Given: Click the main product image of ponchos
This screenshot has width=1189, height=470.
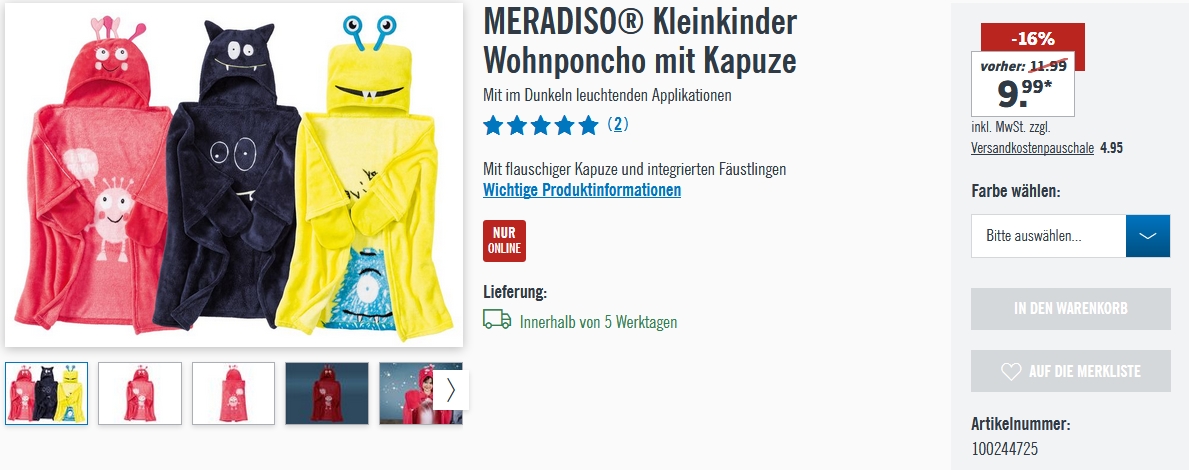Looking at the screenshot, I should pos(234,175).
